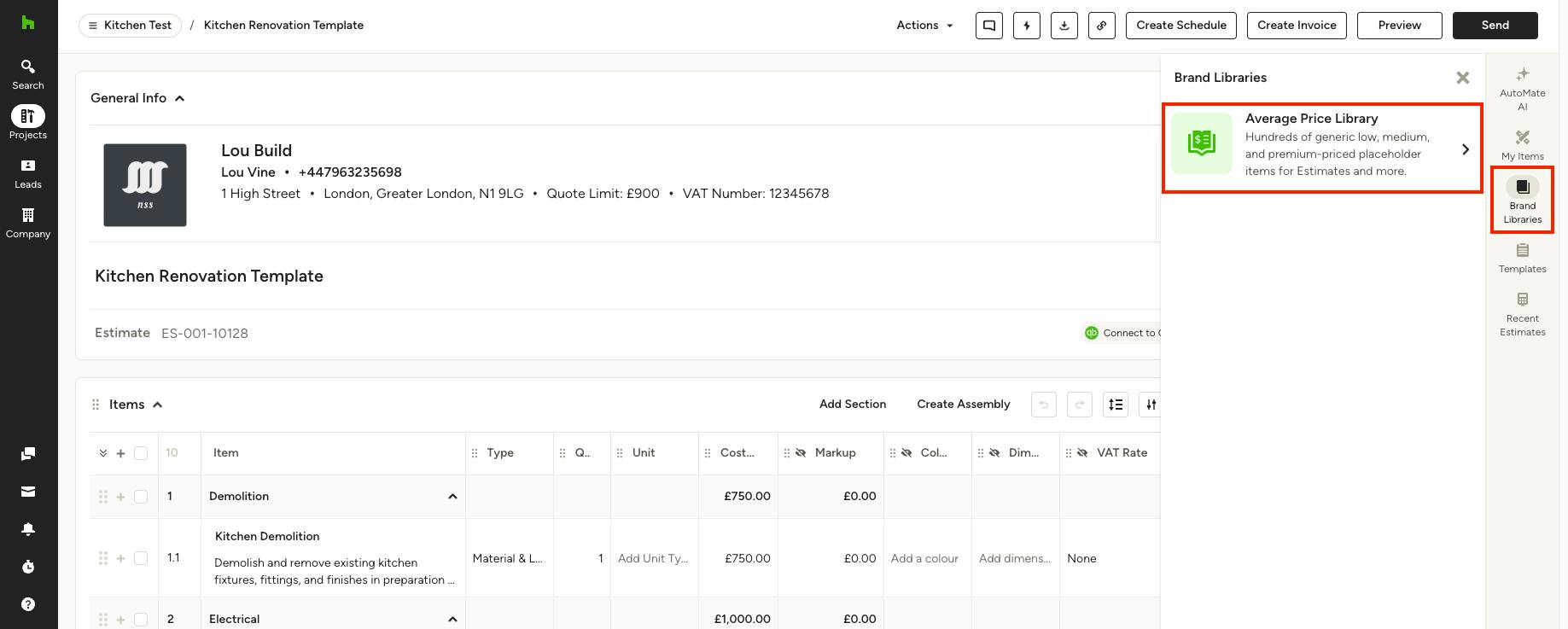Open the Average Price Library
1568x629 pixels.
pyautogui.click(x=1322, y=149)
